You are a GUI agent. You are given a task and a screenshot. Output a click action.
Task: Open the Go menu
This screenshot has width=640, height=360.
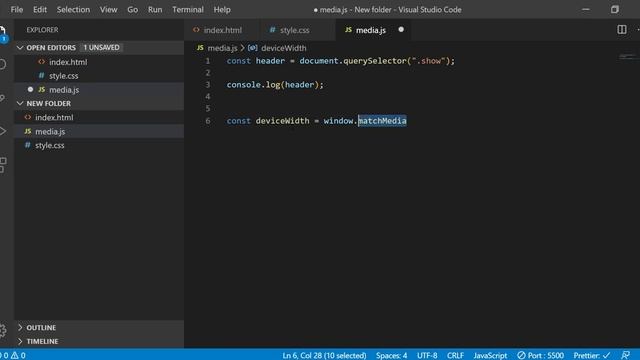click(x=132, y=9)
